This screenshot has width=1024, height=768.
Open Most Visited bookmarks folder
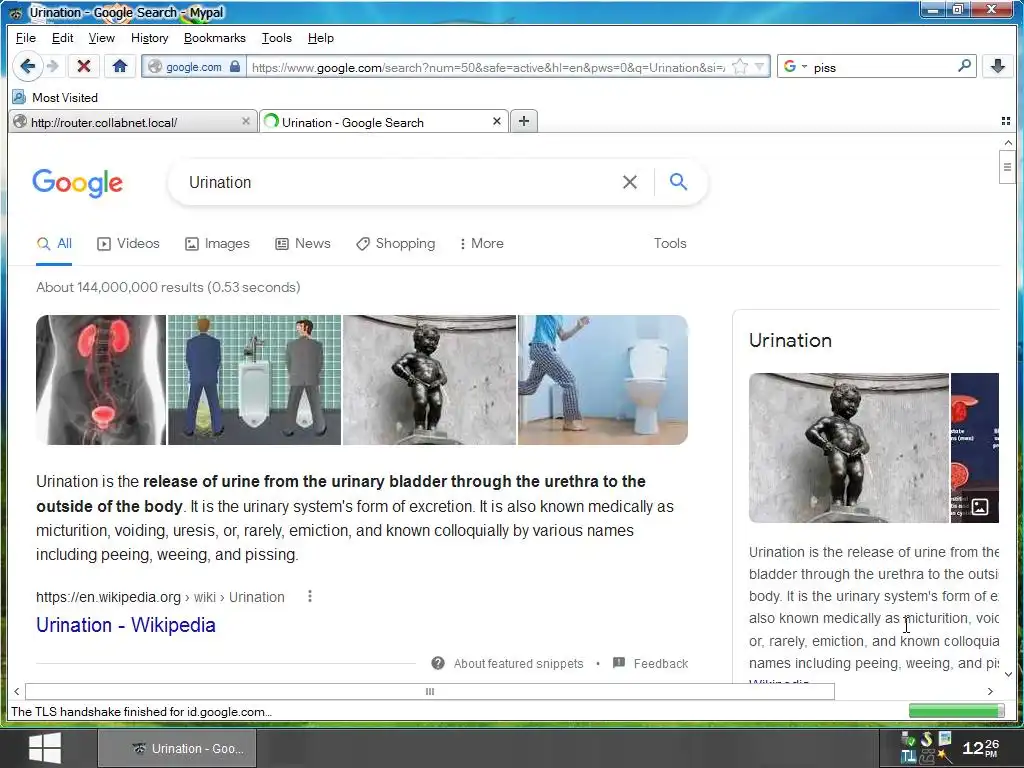(56, 98)
